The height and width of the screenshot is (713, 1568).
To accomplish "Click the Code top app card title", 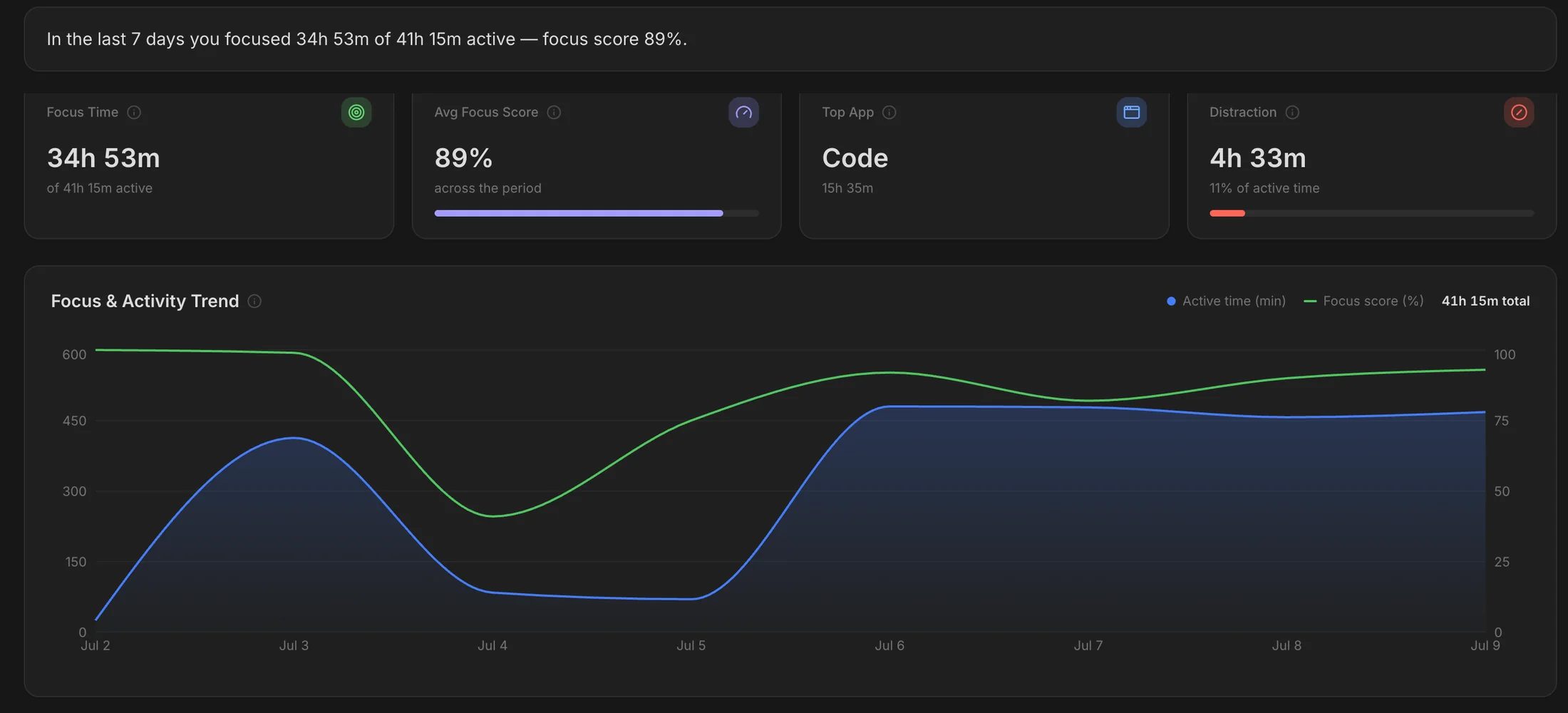I will 855,158.
